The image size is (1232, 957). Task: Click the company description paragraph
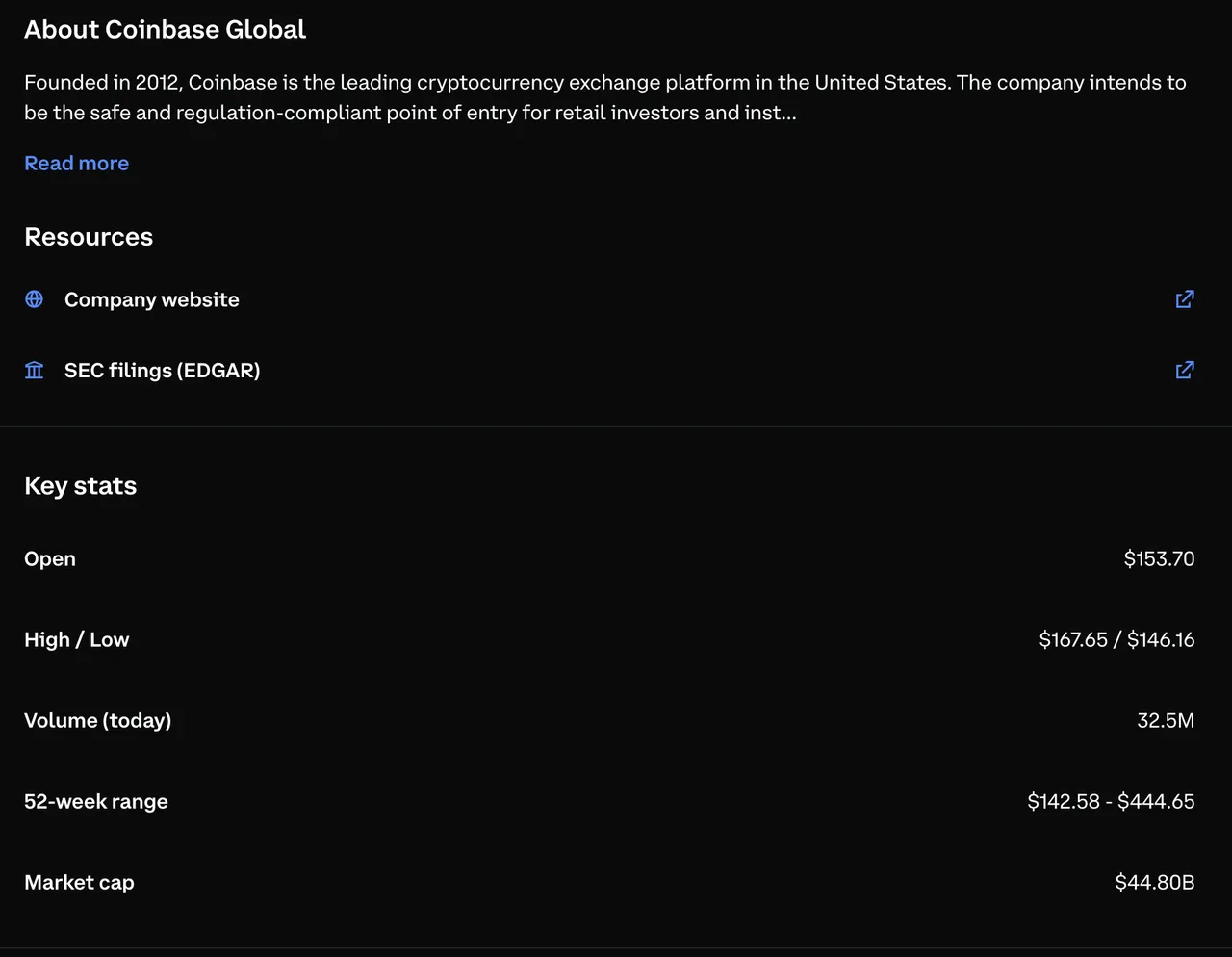coord(604,97)
